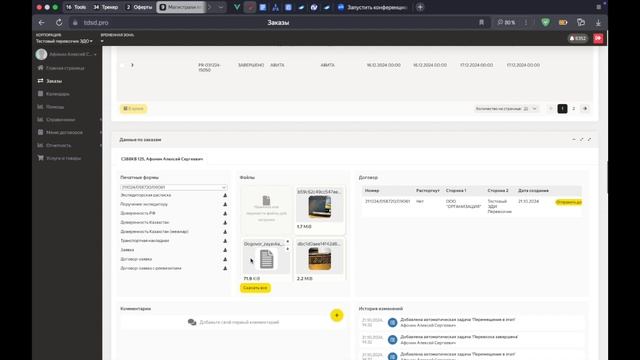Select page 1 in orders pagination
This screenshot has width=640, height=360.
562,109
